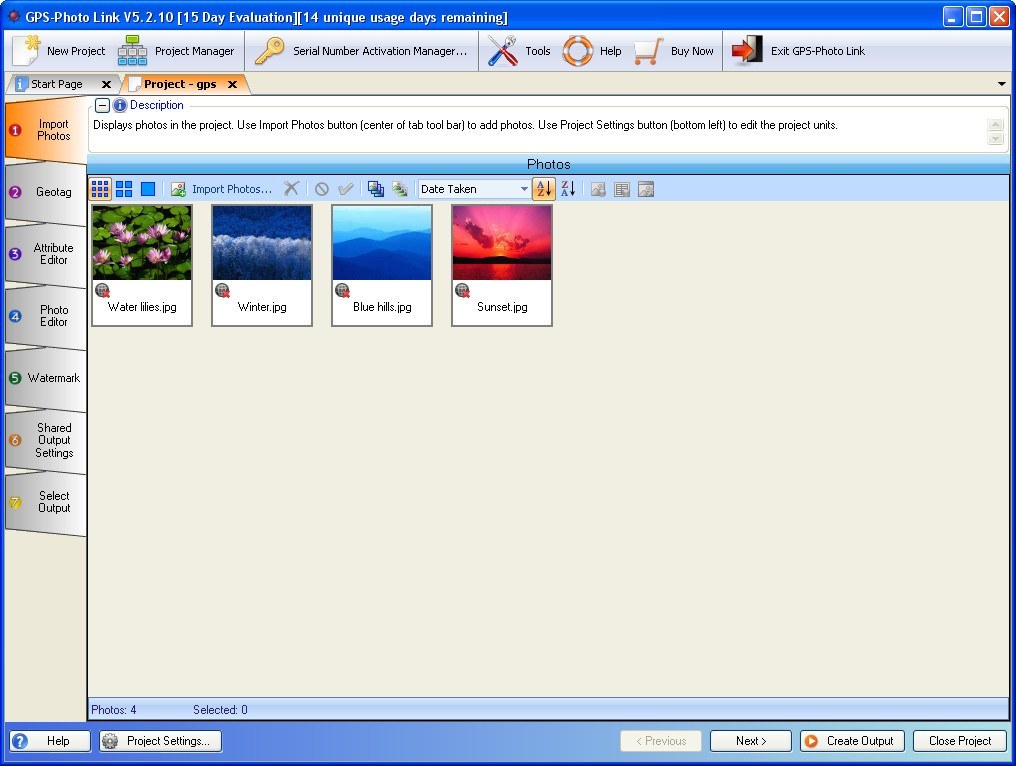Open the Tools menu

(x=519, y=51)
